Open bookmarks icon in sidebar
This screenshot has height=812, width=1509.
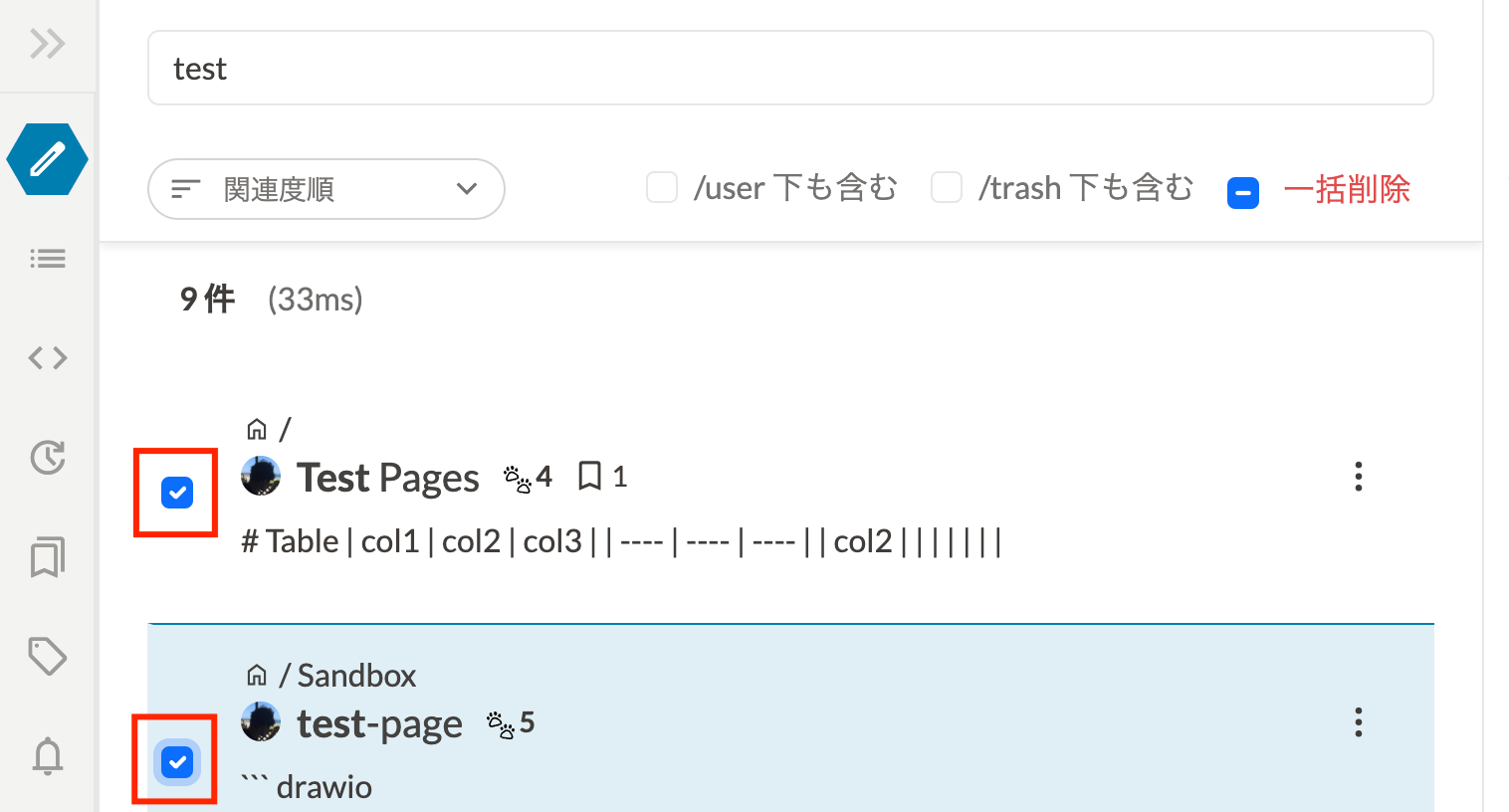47,557
